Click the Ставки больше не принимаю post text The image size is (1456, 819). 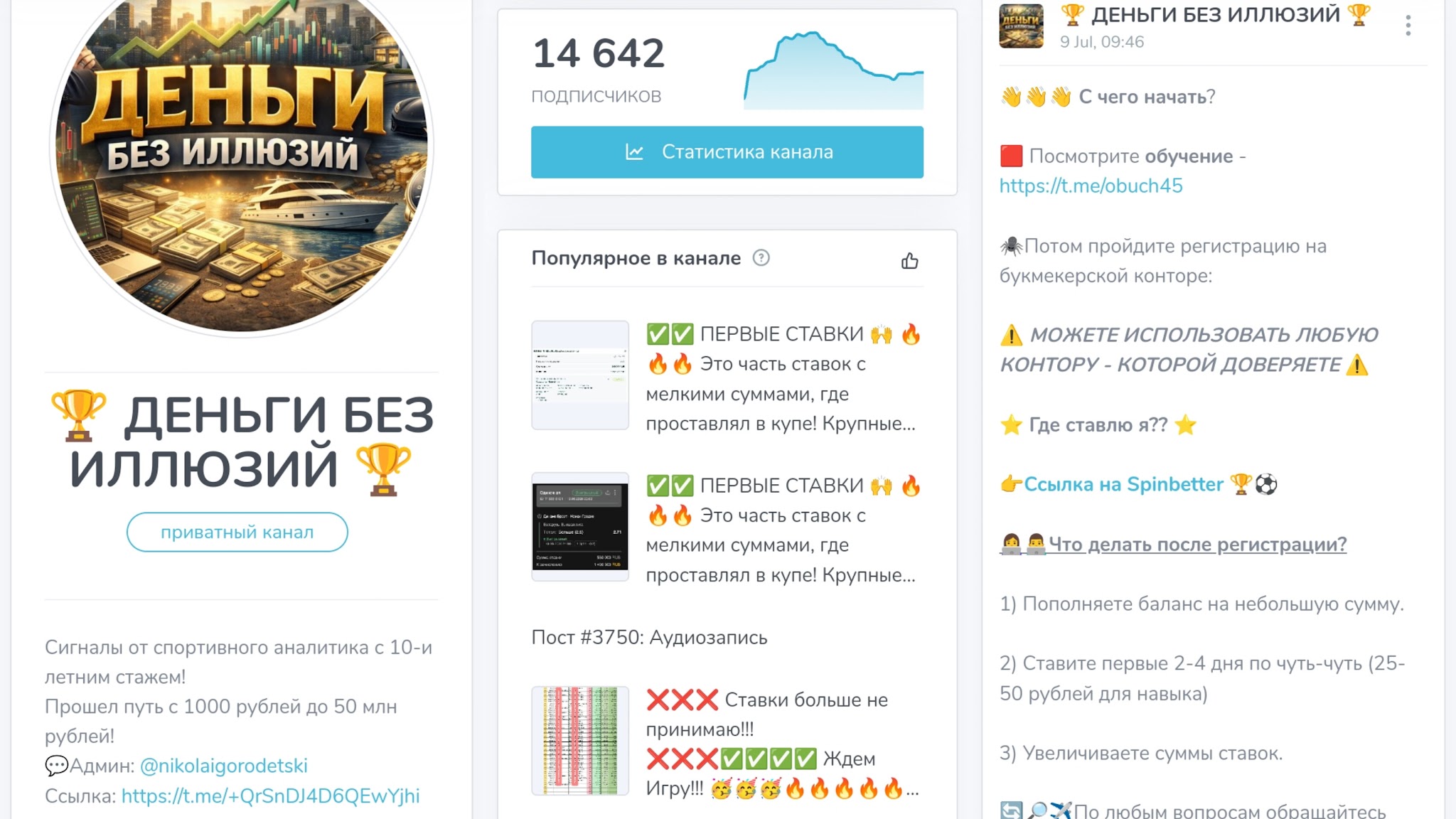[782, 744]
